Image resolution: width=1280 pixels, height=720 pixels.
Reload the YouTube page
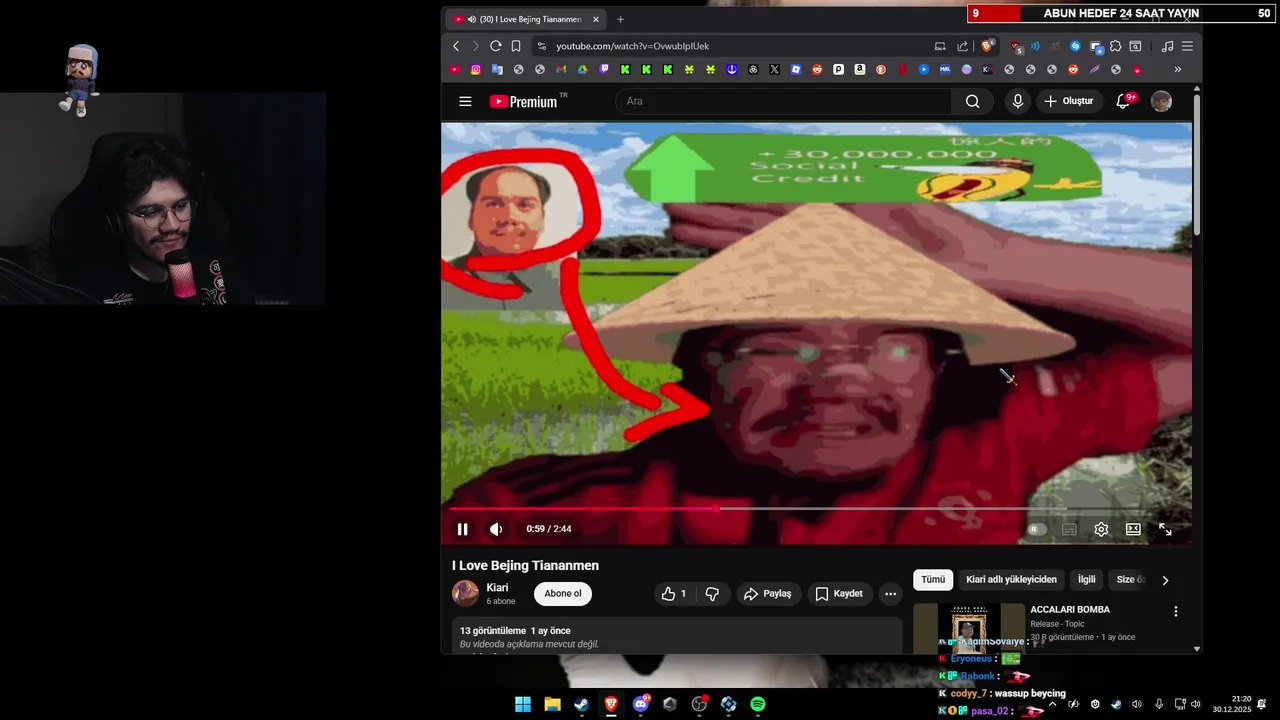tap(495, 46)
